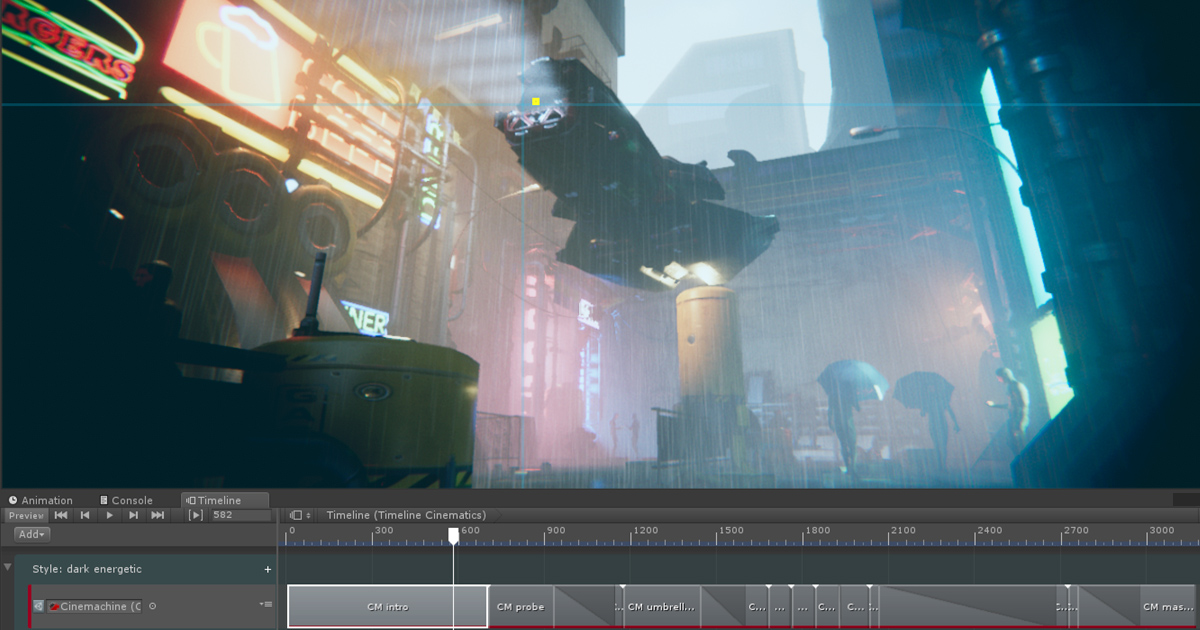Jump to the first frame of the timeline
The image size is (1200, 630).
click(61, 515)
